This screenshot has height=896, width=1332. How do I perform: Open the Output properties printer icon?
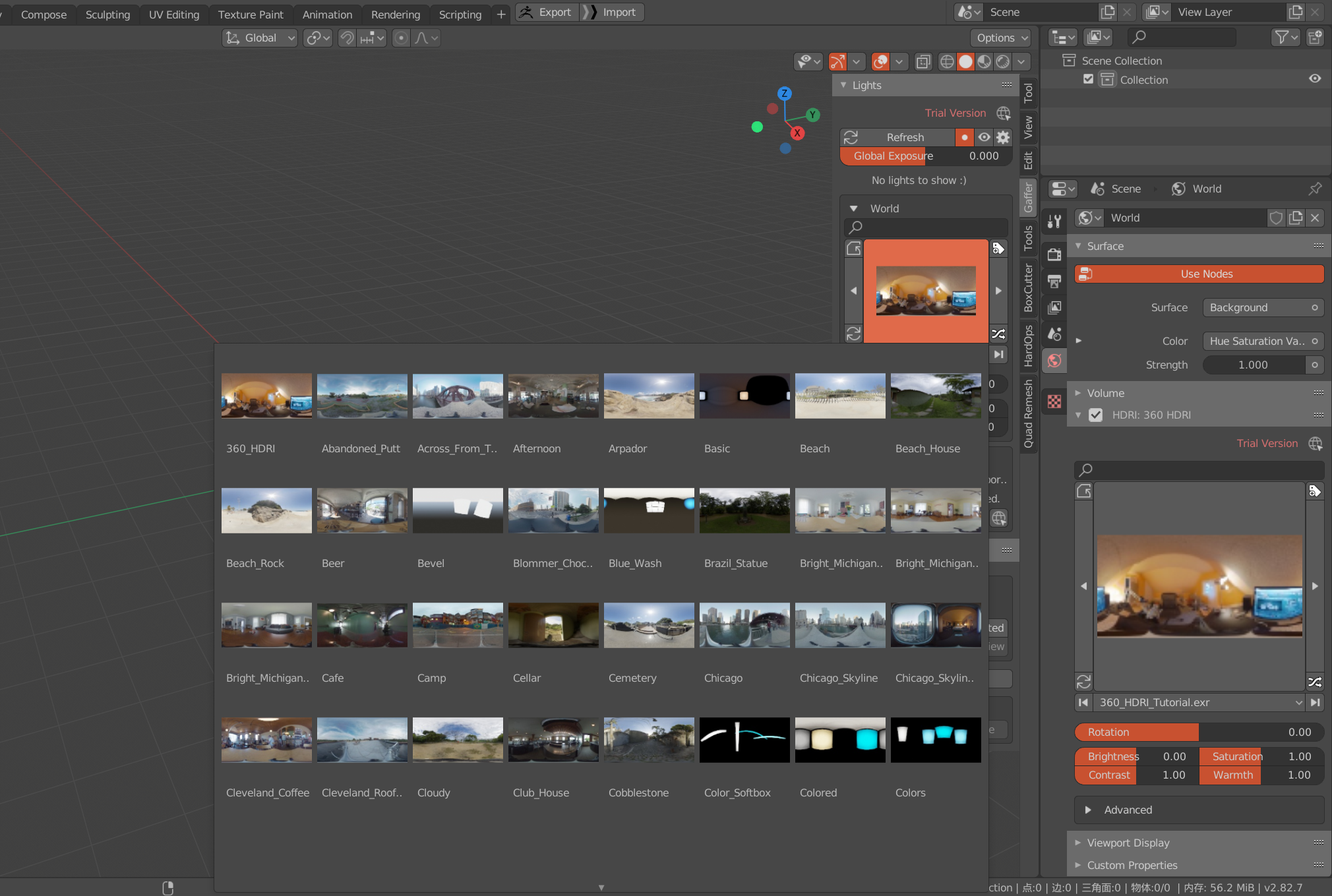point(1053,282)
